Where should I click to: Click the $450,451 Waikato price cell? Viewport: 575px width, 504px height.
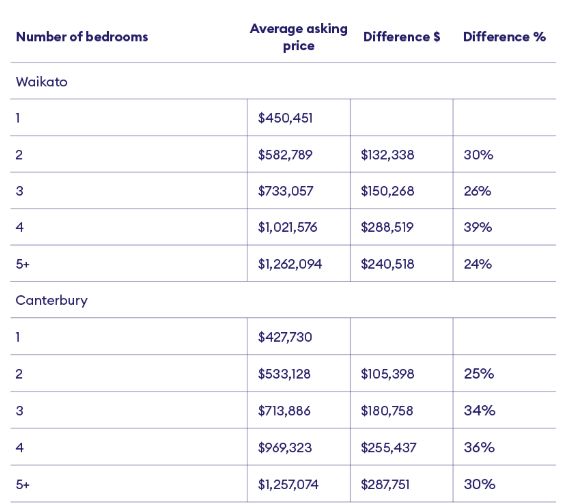pos(285,118)
